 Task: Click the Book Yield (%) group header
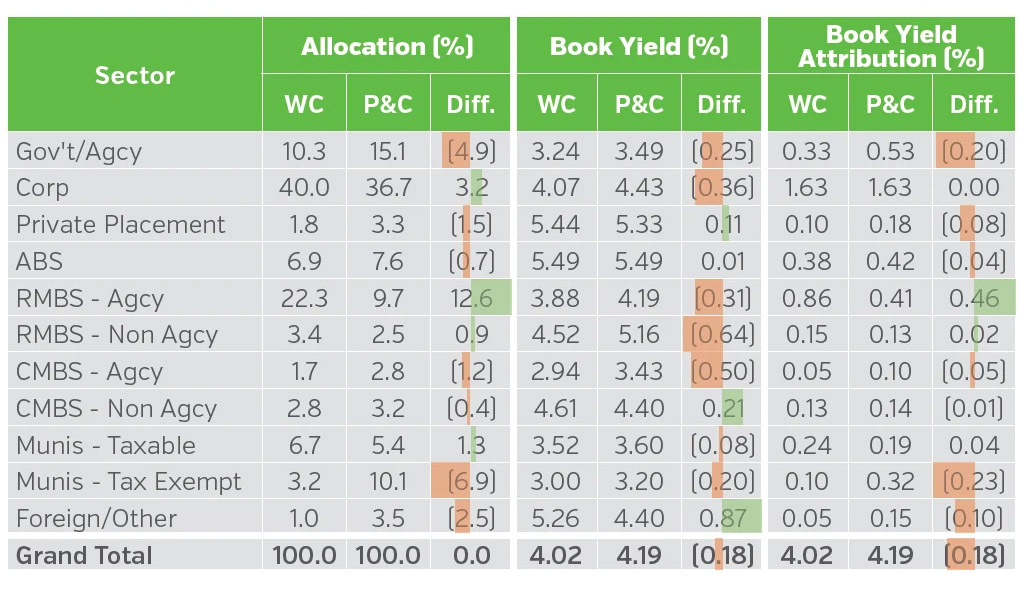coord(639,46)
